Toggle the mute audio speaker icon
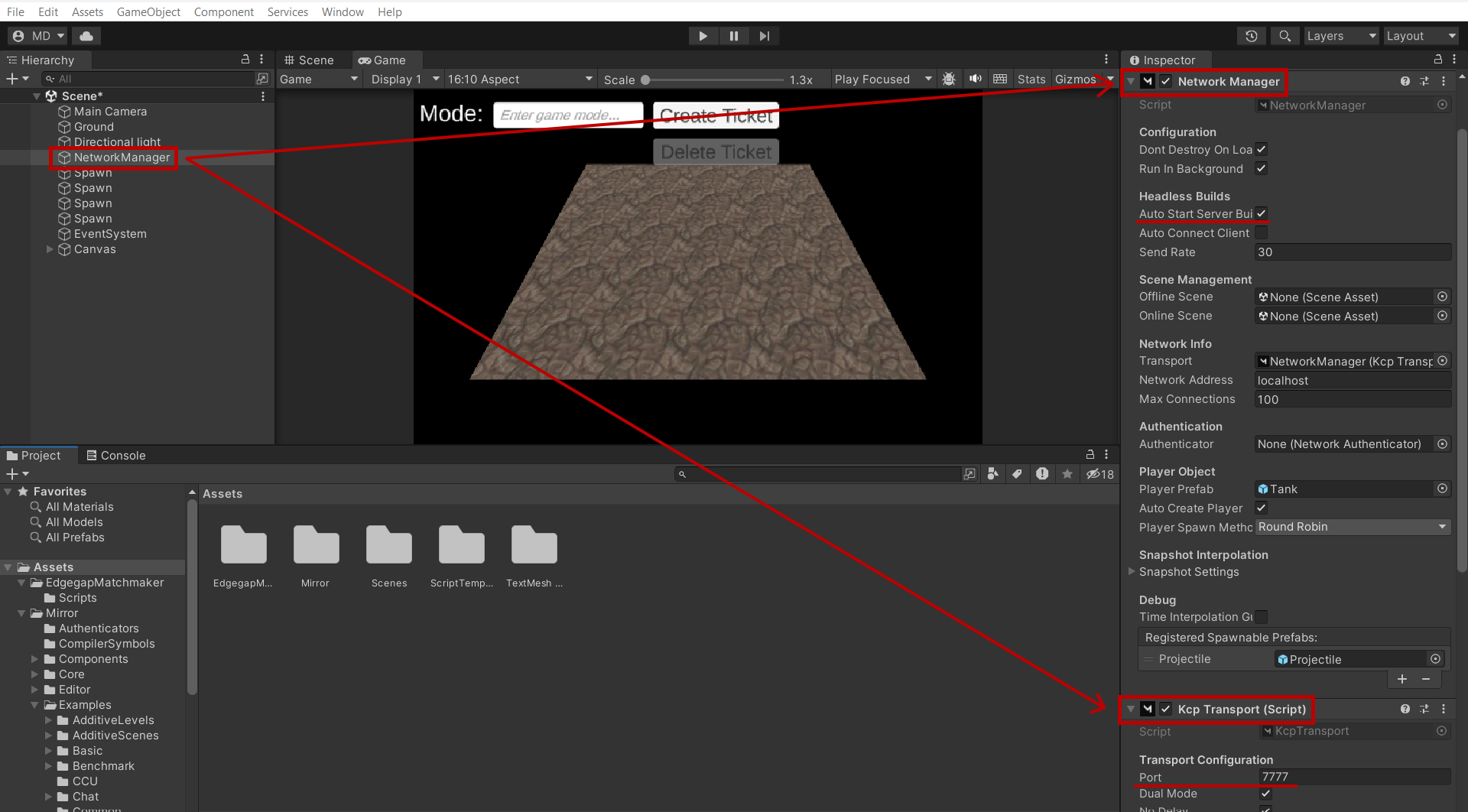Viewport: 1468px width, 812px height. click(975, 79)
